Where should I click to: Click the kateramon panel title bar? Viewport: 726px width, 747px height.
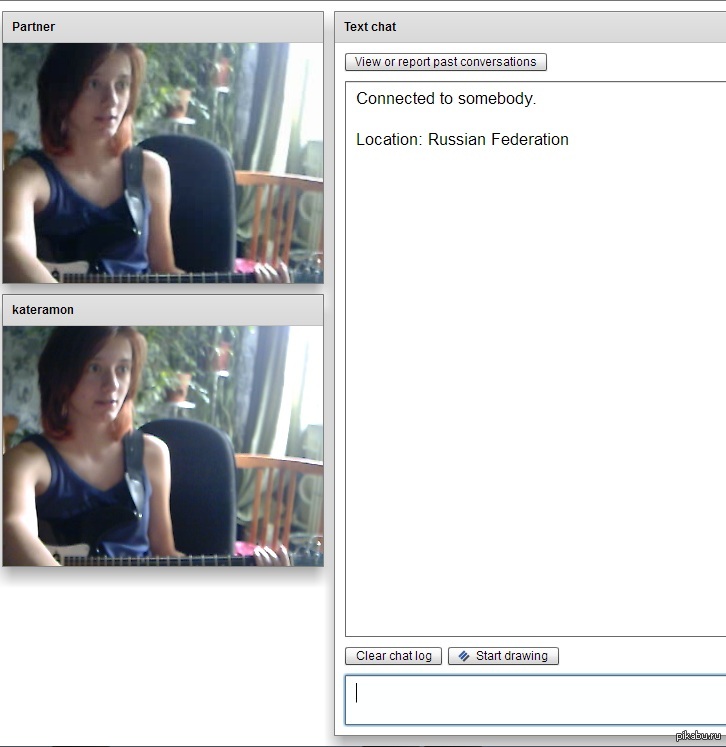[163, 310]
